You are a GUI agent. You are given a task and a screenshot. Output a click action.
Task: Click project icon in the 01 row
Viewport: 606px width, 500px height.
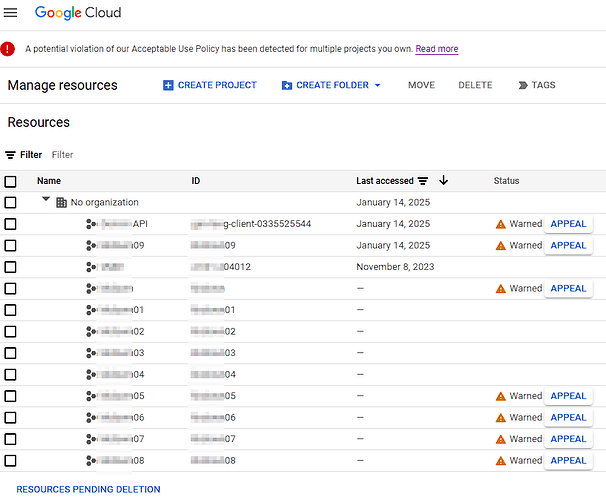coord(91,310)
